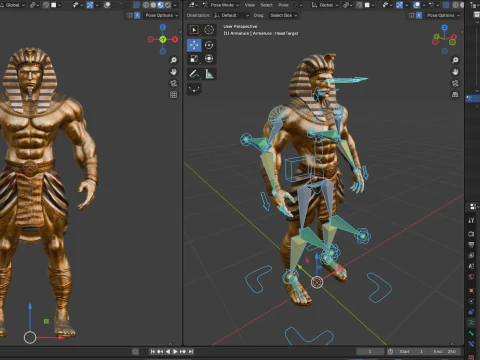Select the Cursor tool in the right viewport toolbar

point(209,30)
